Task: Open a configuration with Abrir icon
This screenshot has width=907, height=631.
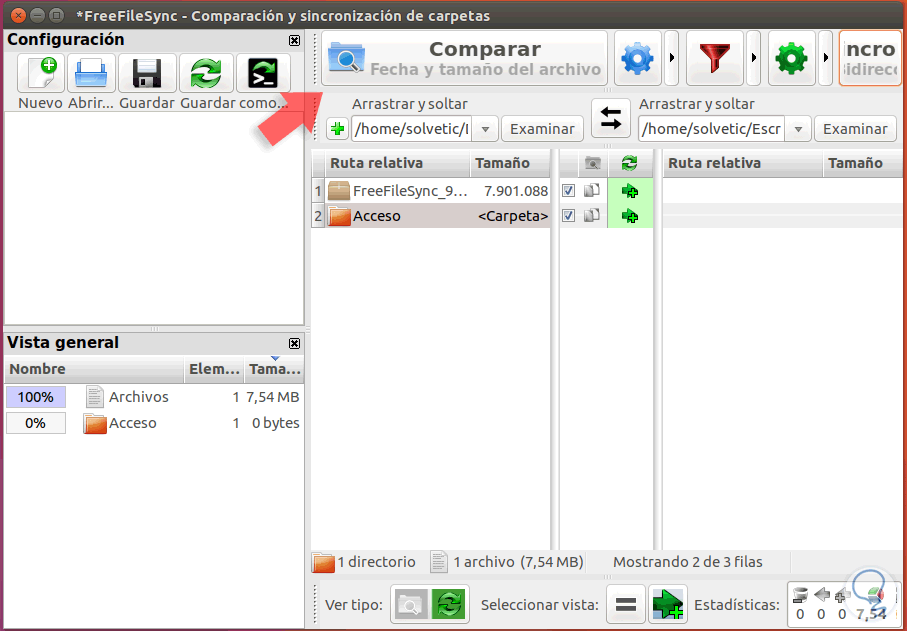Action: [x=91, y=73]
